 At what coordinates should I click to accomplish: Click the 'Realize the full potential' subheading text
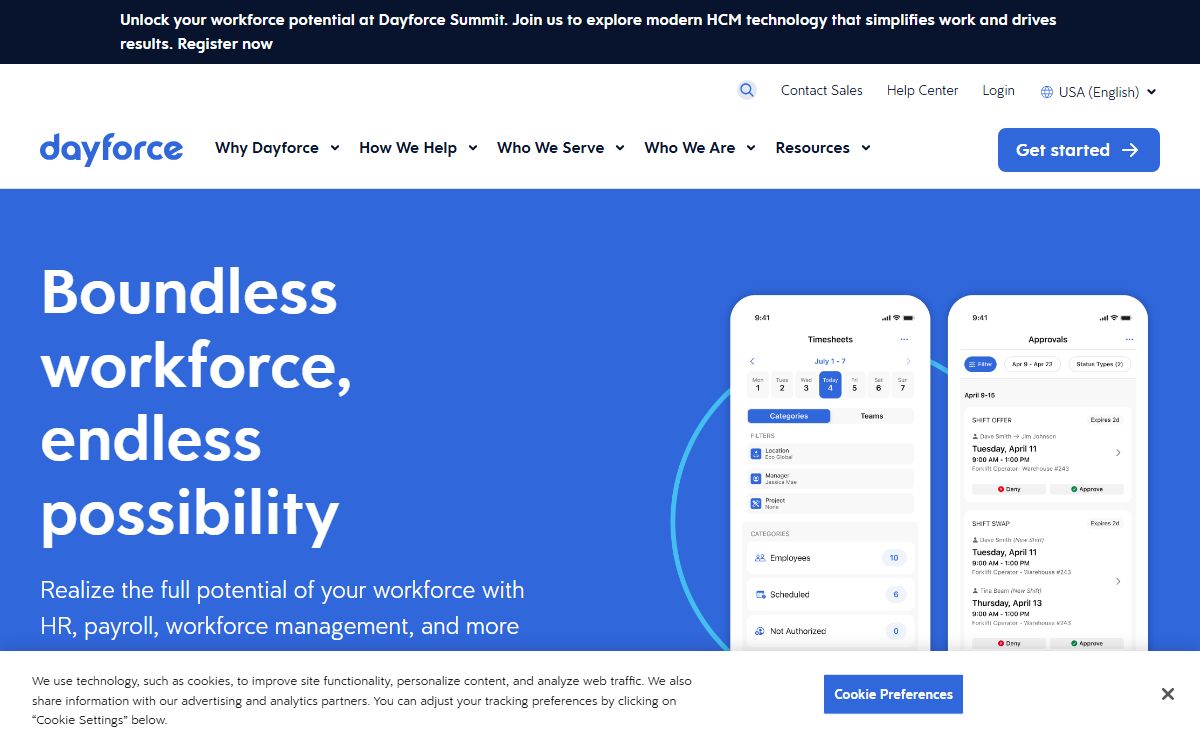point(282,608)
